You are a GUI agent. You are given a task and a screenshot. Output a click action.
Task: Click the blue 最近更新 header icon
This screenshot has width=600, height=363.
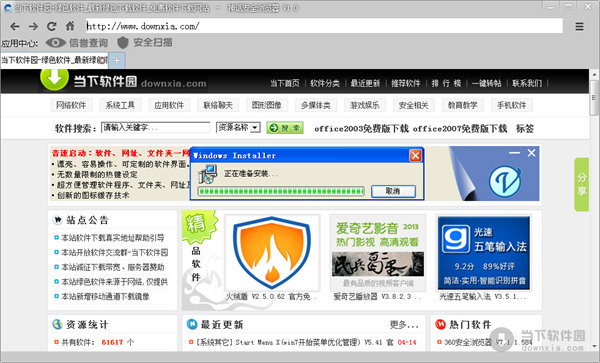[192, 324]
